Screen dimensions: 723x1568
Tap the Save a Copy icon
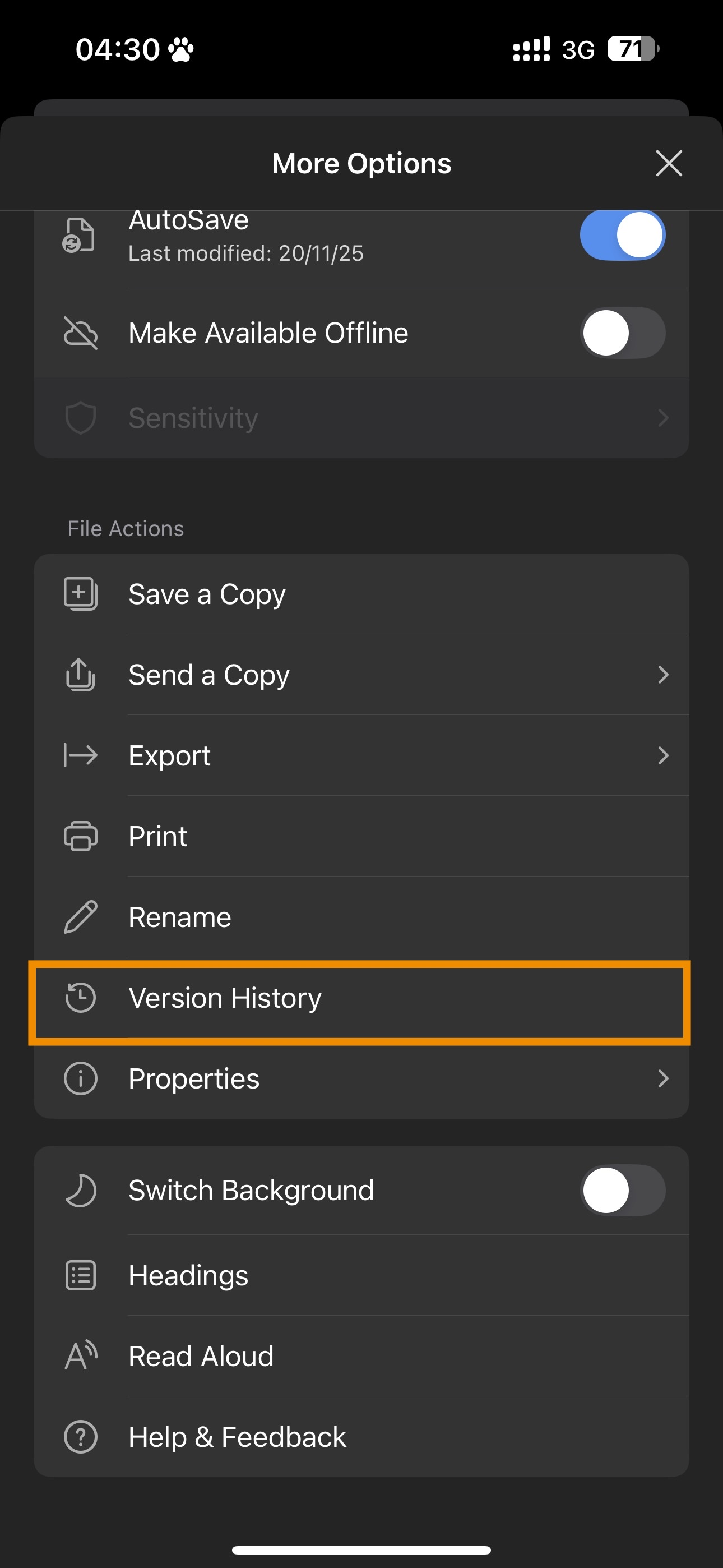[80, 593]
